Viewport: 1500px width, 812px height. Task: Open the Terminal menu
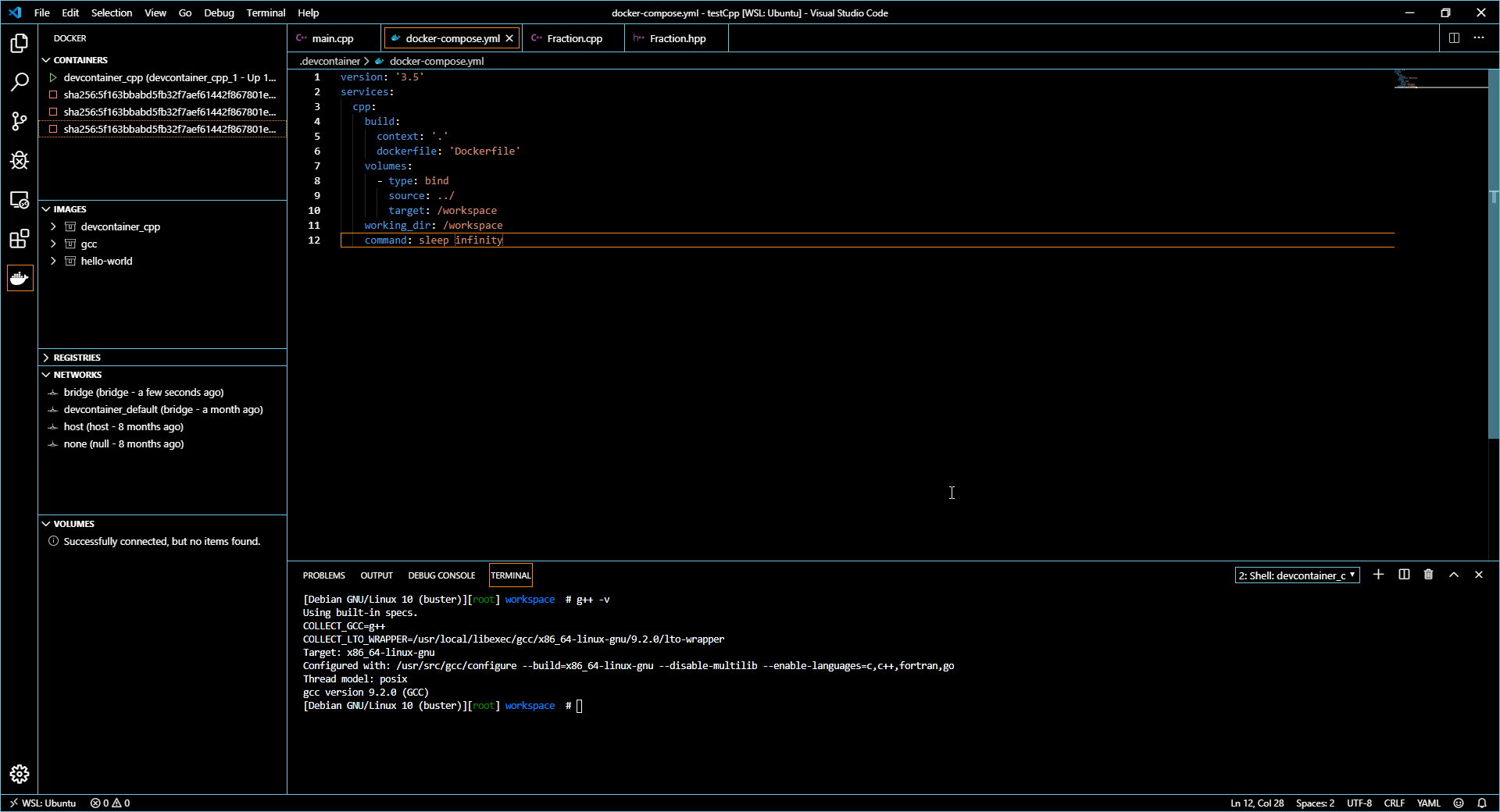(266, 12)
